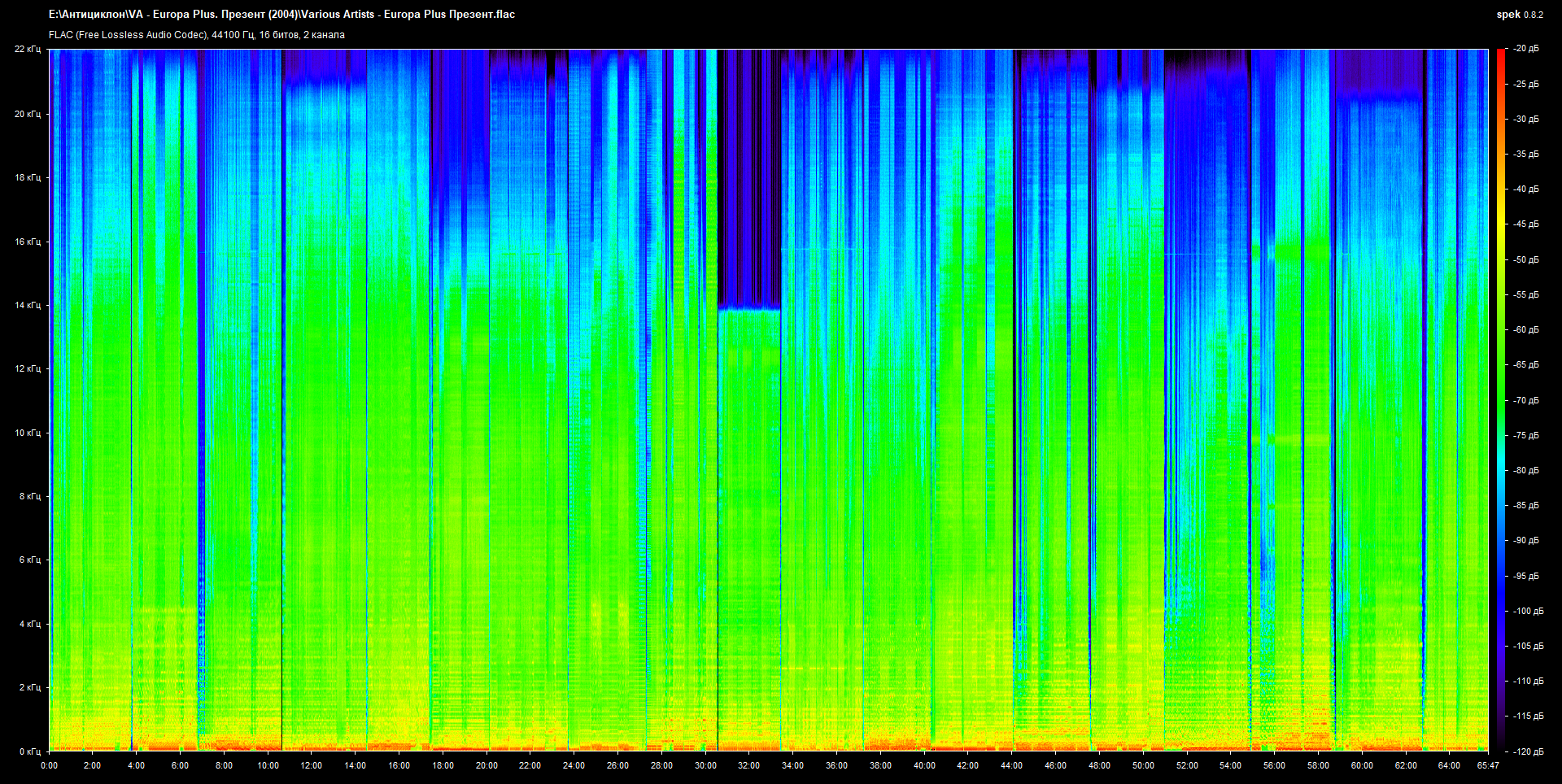The height and width of the screenshot is (784, 1562).
Task: Click the vertical dB color gradient bar
Action: tap(1500, 399)
